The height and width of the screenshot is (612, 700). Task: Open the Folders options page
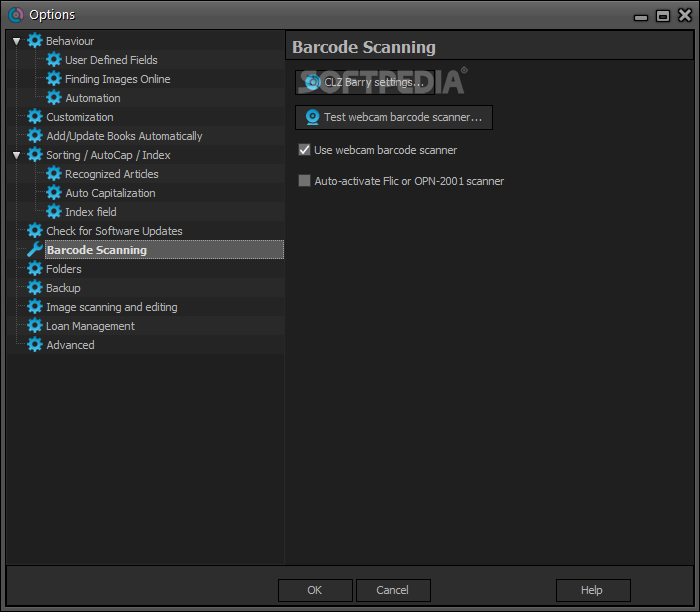[64, 269]
